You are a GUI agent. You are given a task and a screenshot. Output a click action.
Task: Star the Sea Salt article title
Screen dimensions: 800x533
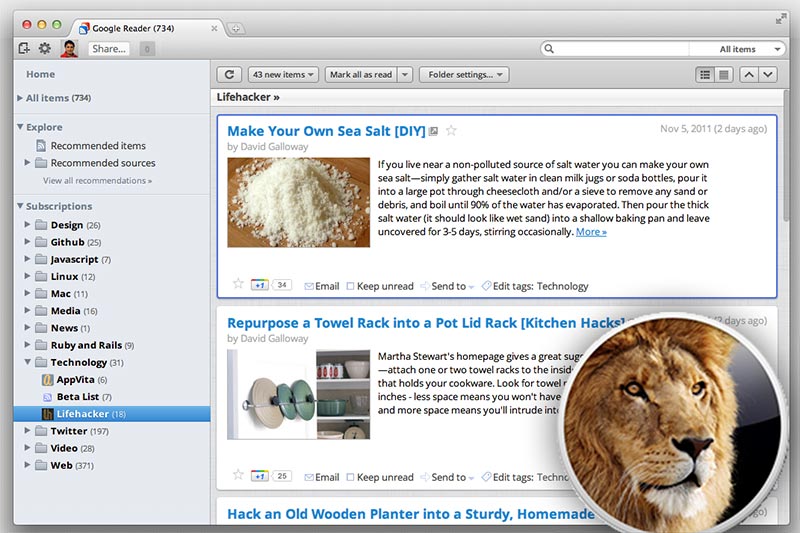click(x=451, y=131)
